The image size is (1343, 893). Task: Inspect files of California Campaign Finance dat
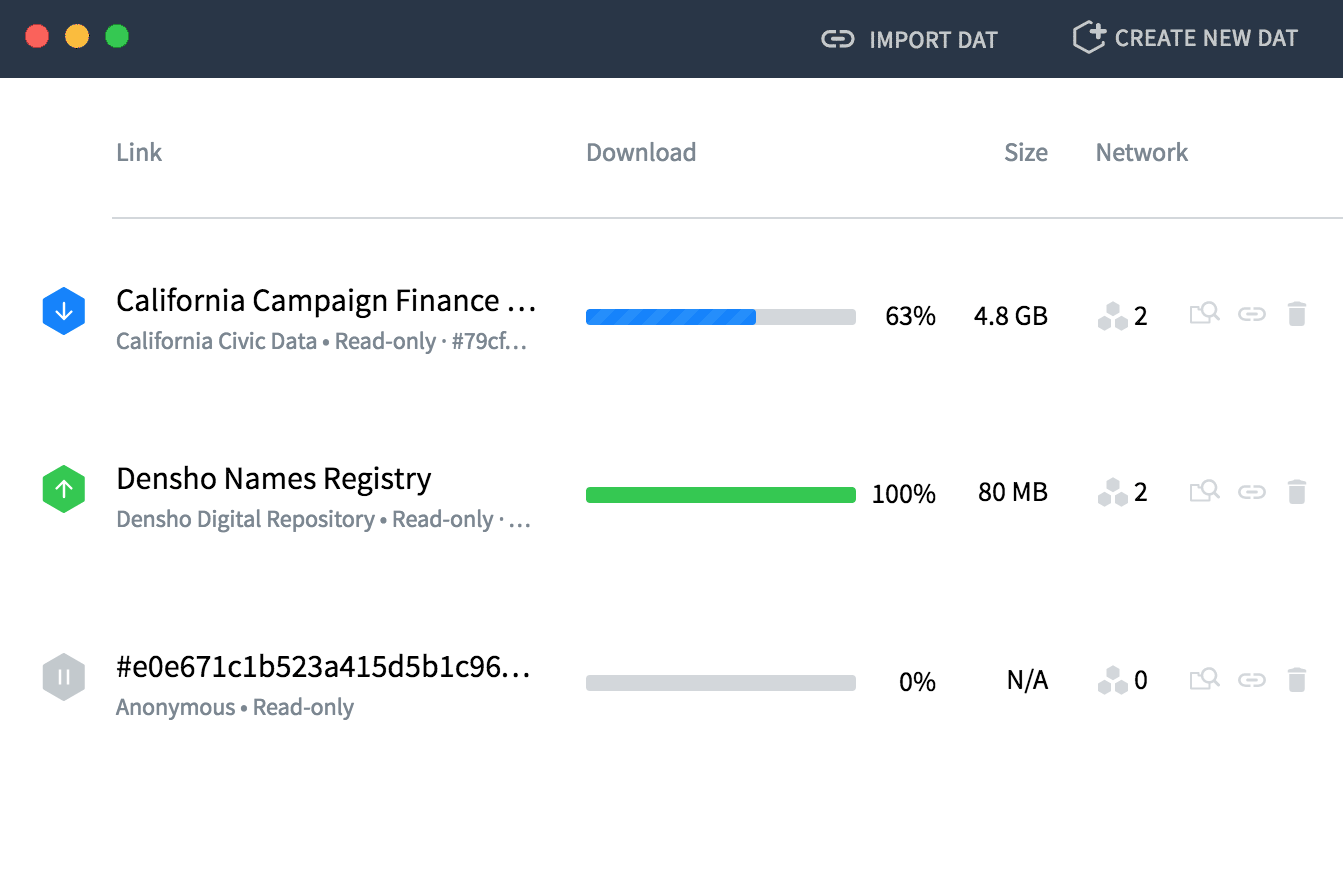1204,312
